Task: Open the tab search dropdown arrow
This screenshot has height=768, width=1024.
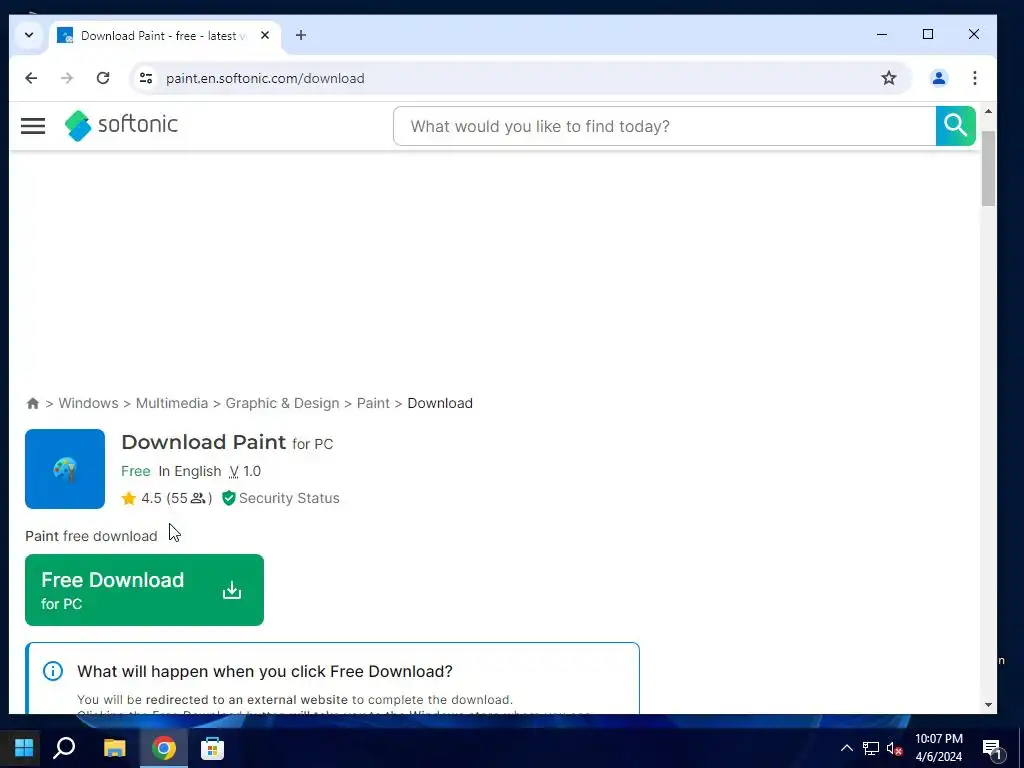Action: pos(29,35)
